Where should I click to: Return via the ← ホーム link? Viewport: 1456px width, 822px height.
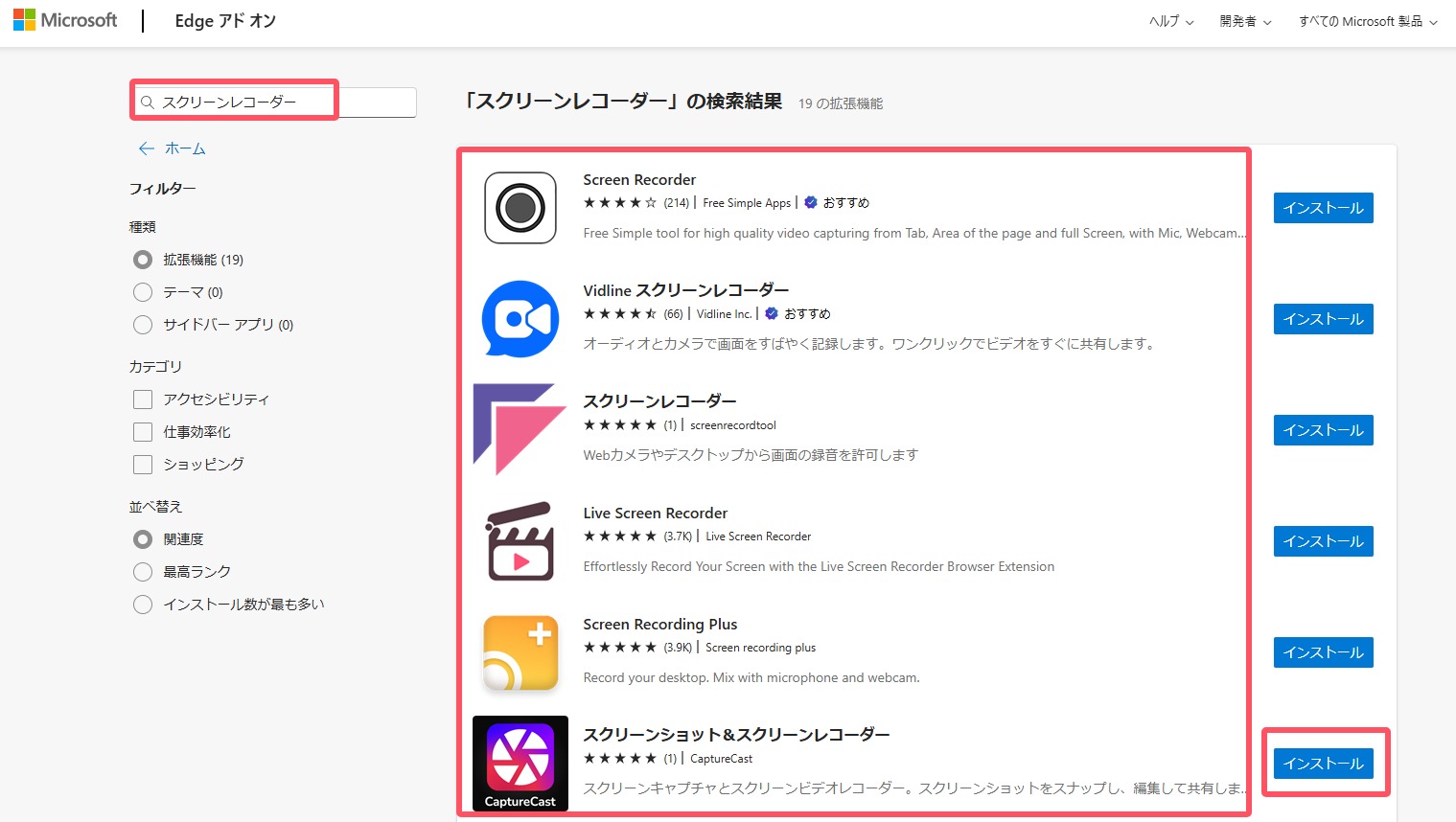173,148
